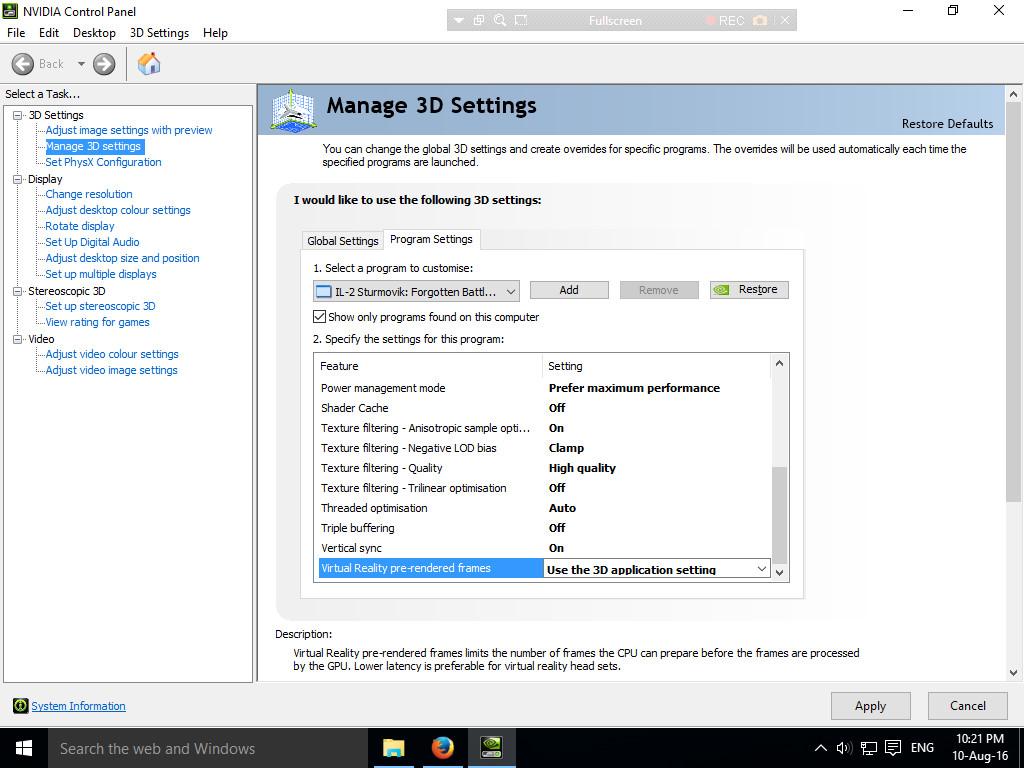Collapse the Display tree node
Screen dimensions: 1024x768
coord(18,179)
